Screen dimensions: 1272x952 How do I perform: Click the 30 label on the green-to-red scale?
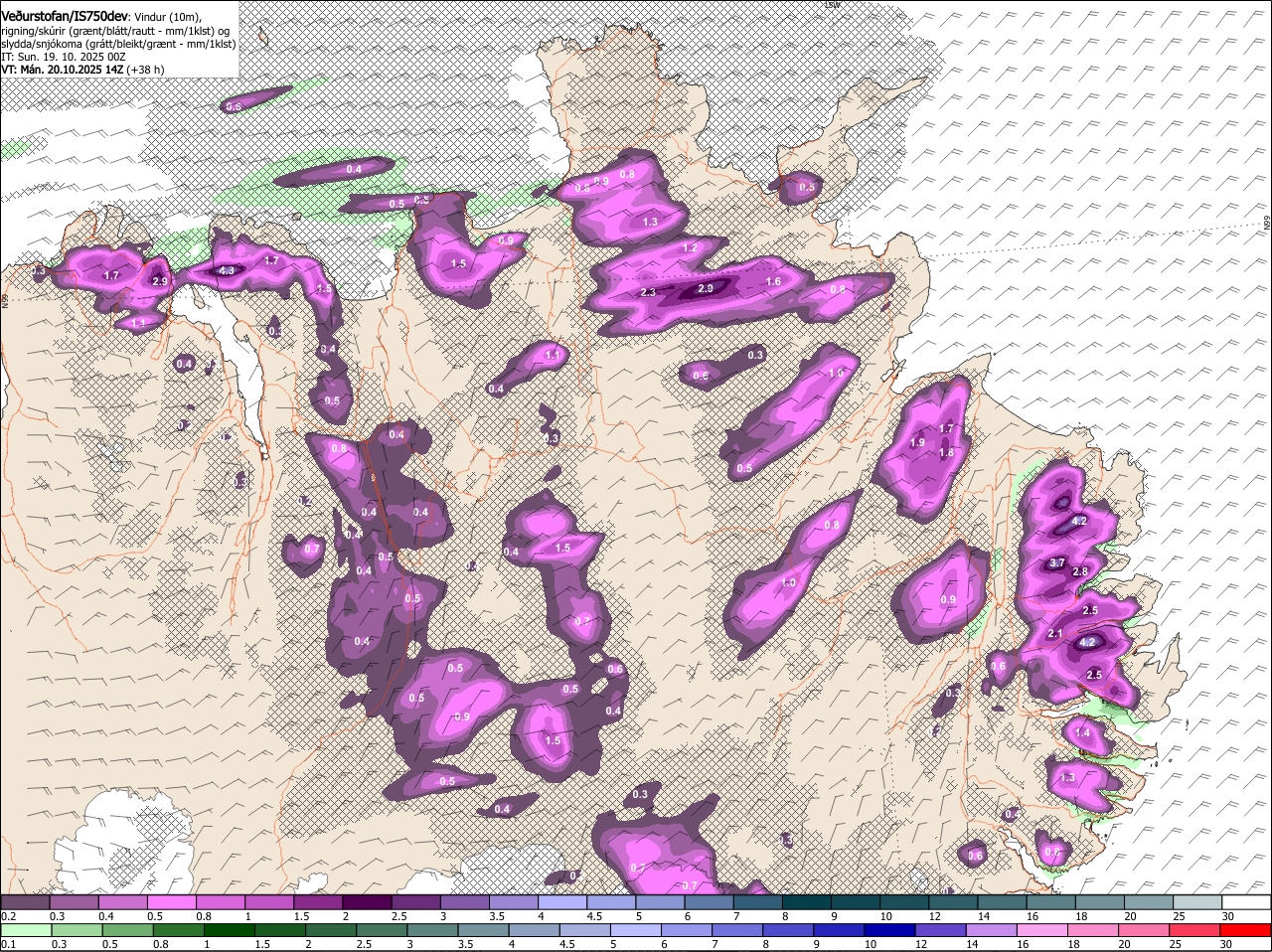1225,945
